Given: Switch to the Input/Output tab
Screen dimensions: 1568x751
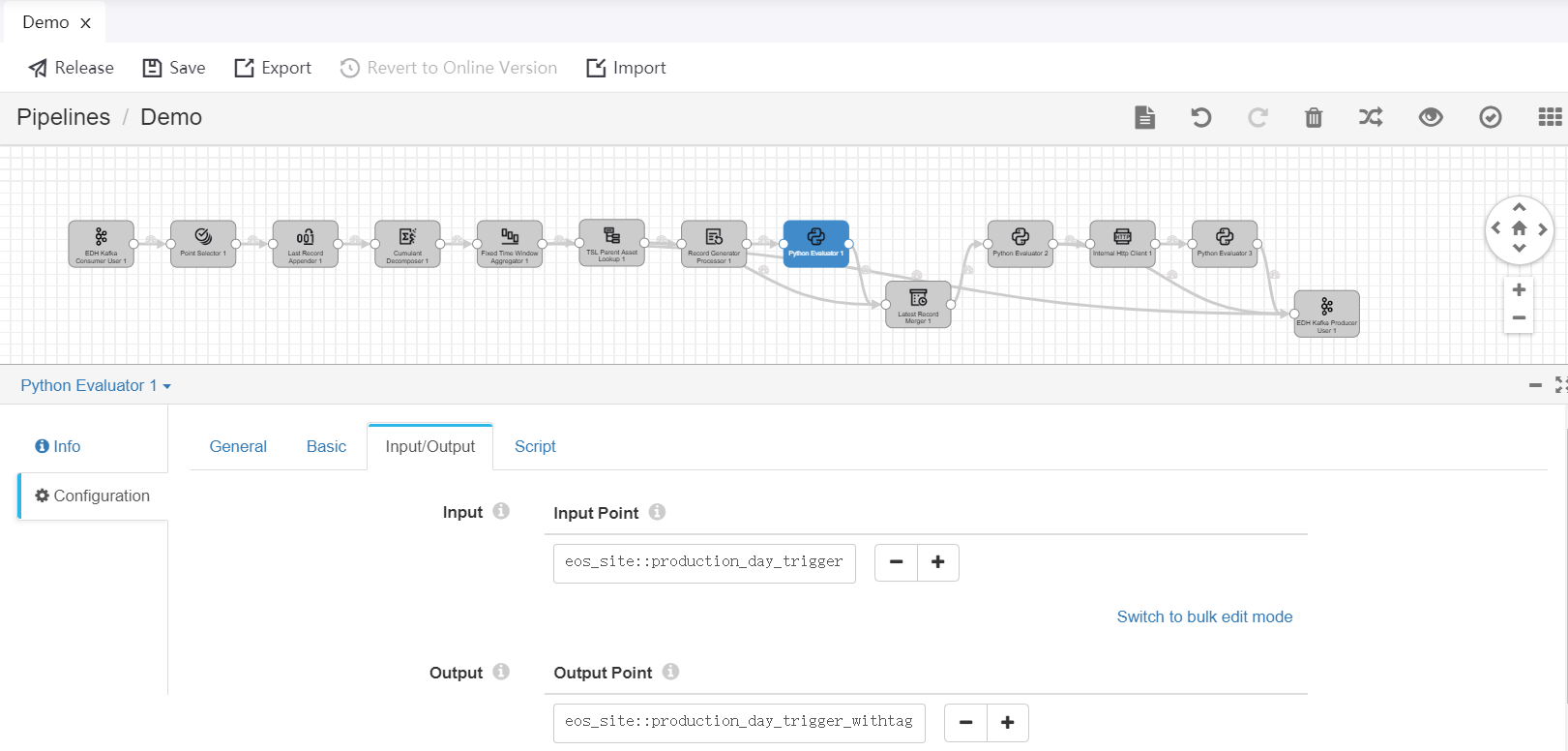Looking at the screenshot, I should tap(430, 446).
